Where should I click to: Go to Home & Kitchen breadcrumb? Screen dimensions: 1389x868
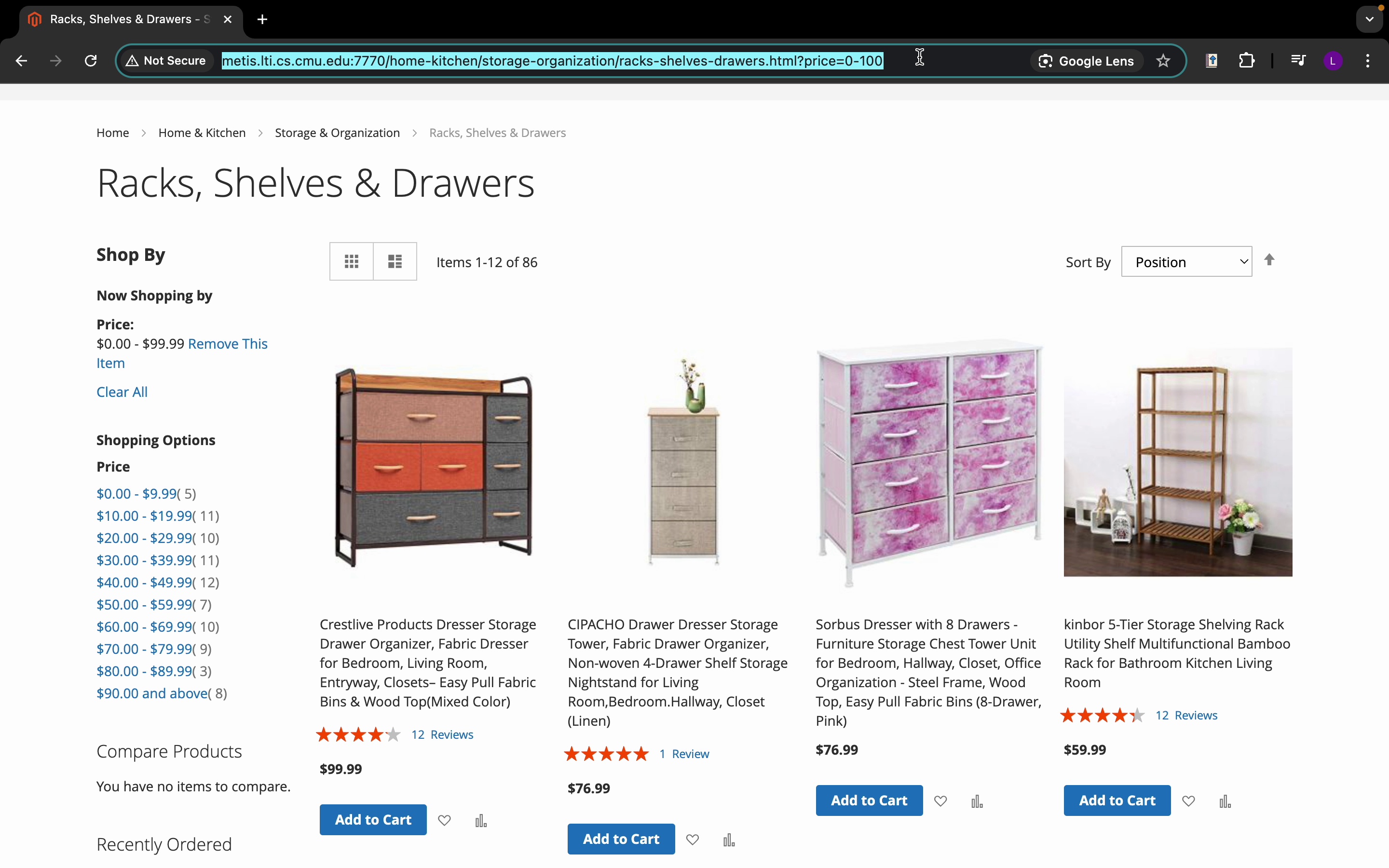(202, 133)
